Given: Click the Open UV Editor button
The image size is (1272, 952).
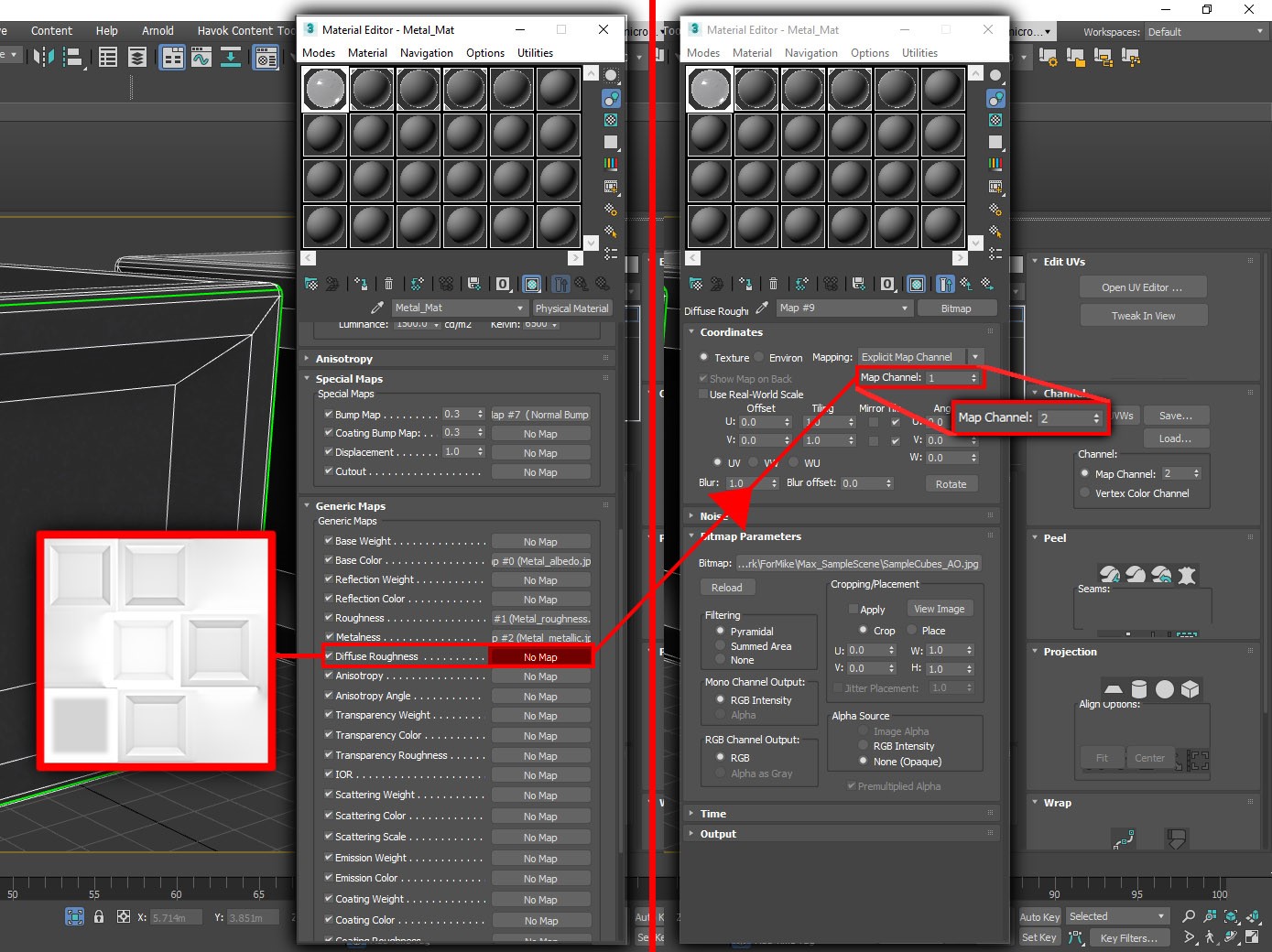Looking at the screenshot, I should pyautogui.click(x=1143, y=286).
